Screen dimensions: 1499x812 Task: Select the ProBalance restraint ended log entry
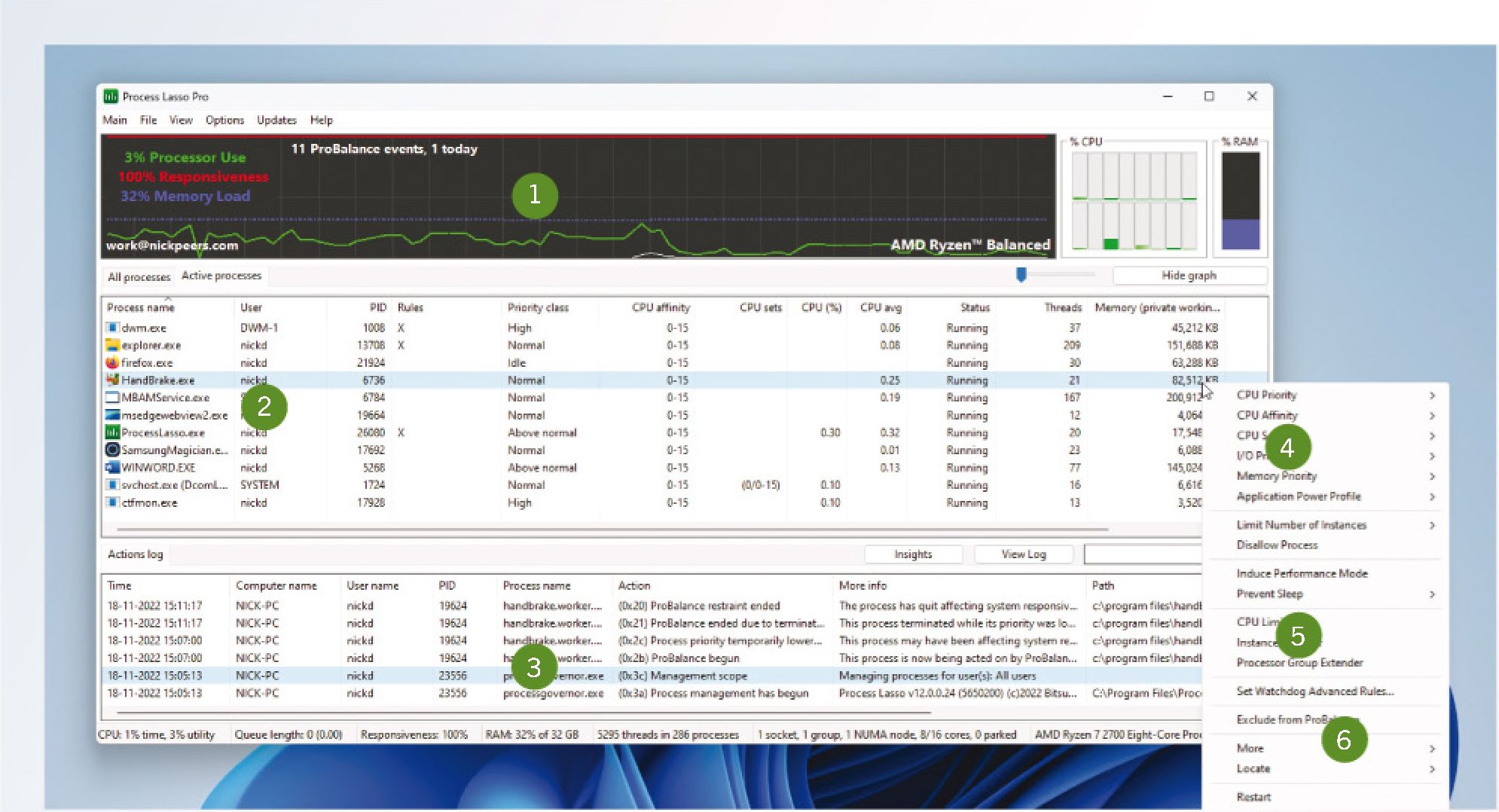[x=652, y=606]
